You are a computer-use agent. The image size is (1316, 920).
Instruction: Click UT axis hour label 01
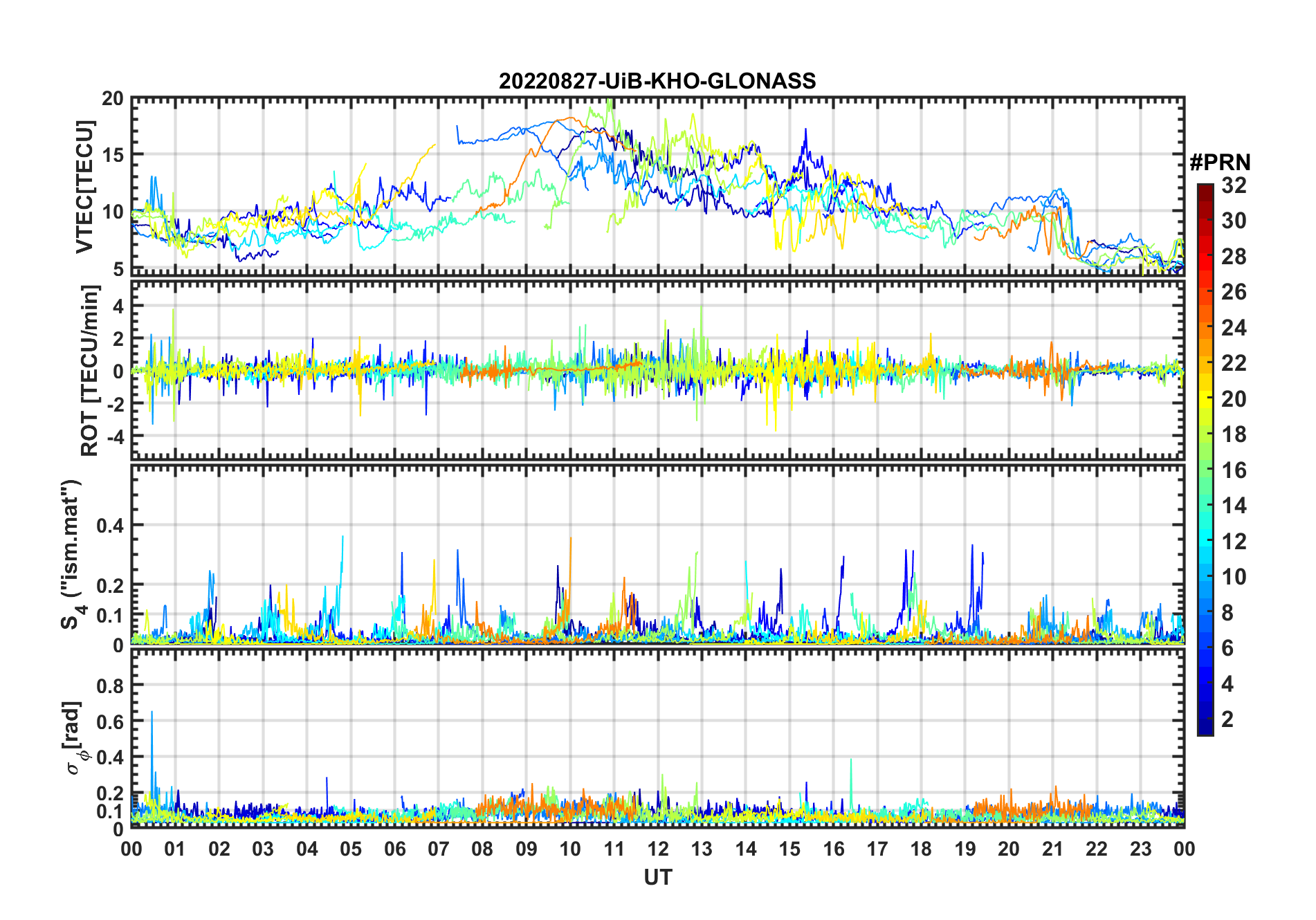(x=175, y=849)
